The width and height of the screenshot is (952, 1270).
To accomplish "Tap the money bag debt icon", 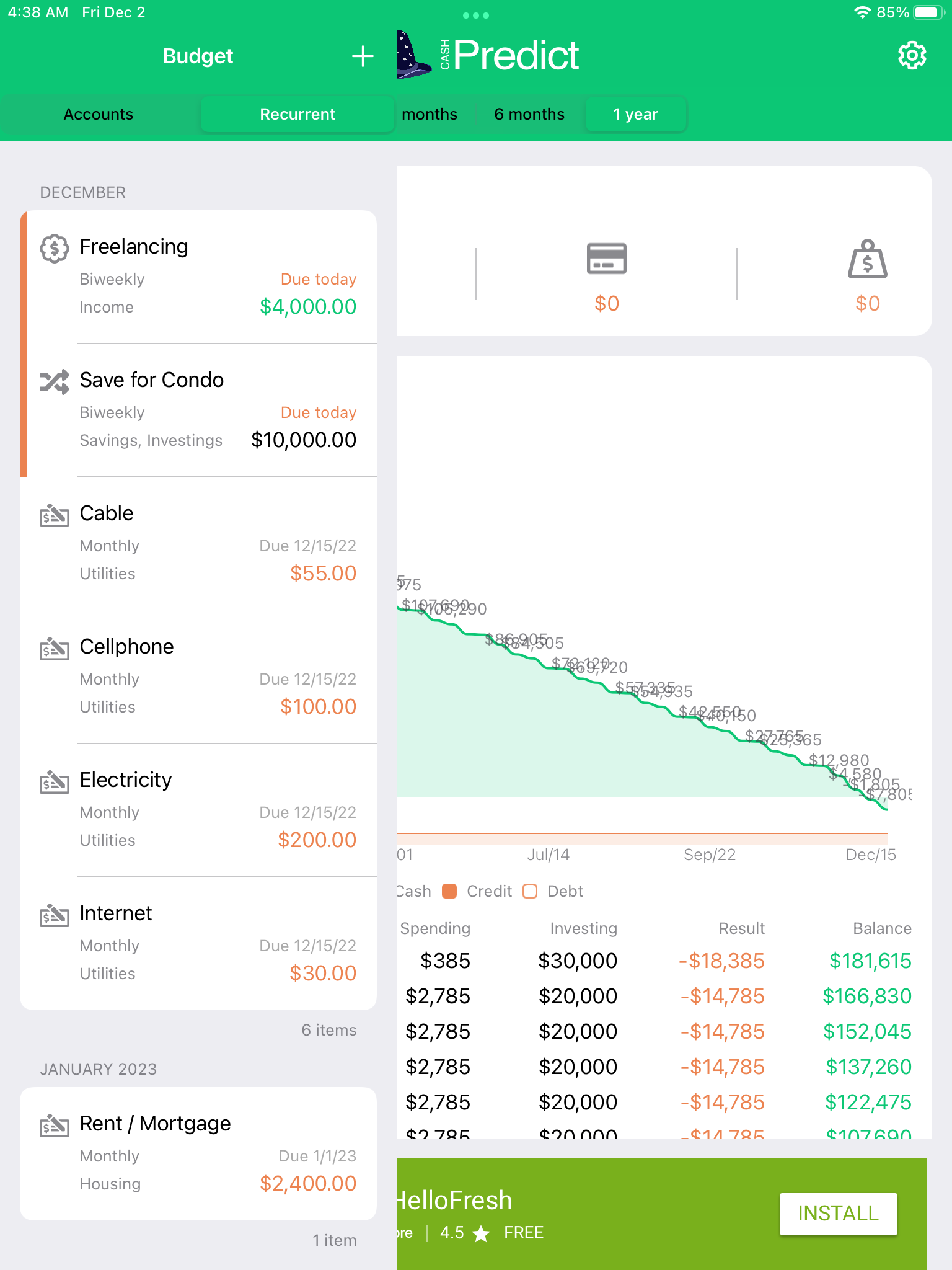I will pos(867,259).
